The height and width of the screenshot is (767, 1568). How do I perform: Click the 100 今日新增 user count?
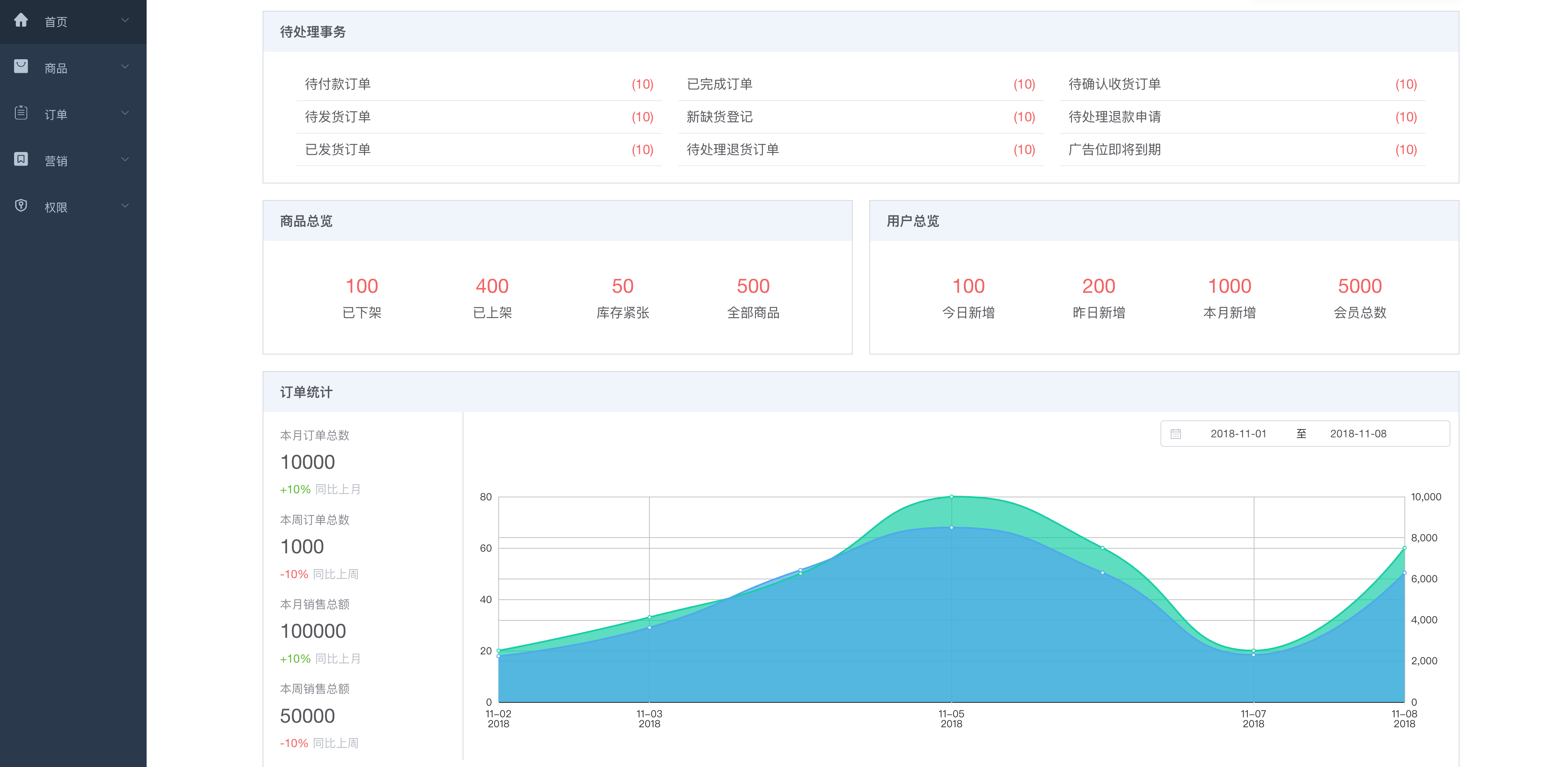point(968,286)
